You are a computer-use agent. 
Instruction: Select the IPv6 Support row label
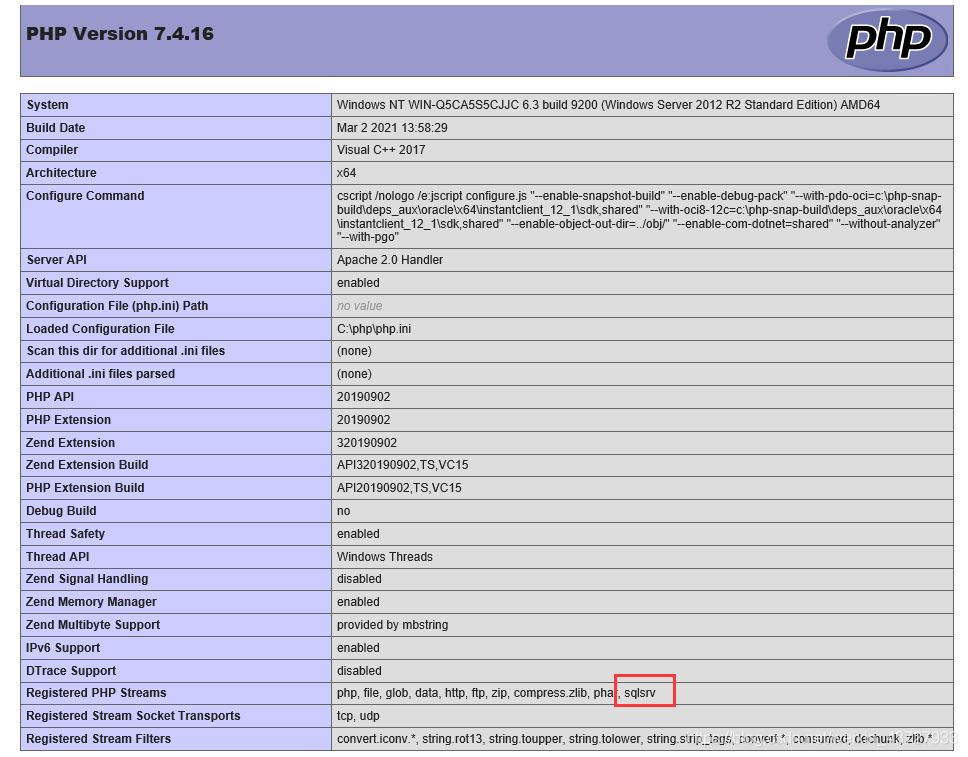pyautogui.click(x=56, y=647)
